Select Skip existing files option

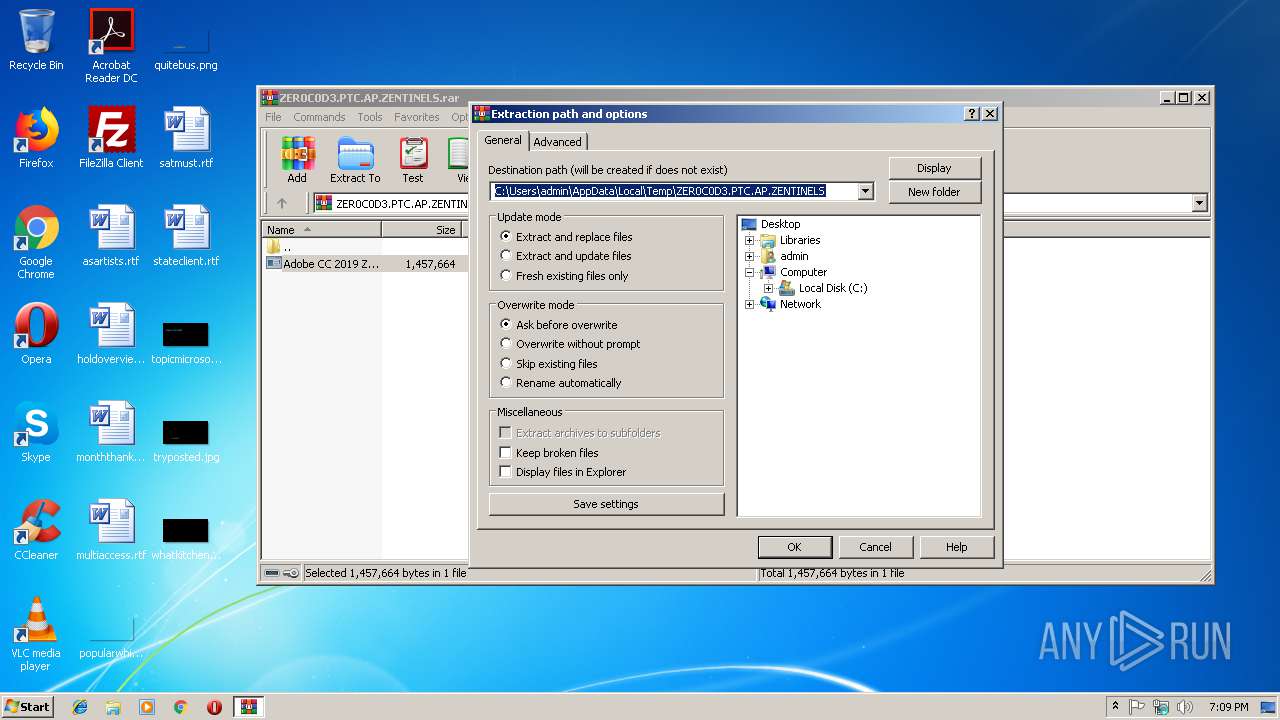[x=549, y=364]
